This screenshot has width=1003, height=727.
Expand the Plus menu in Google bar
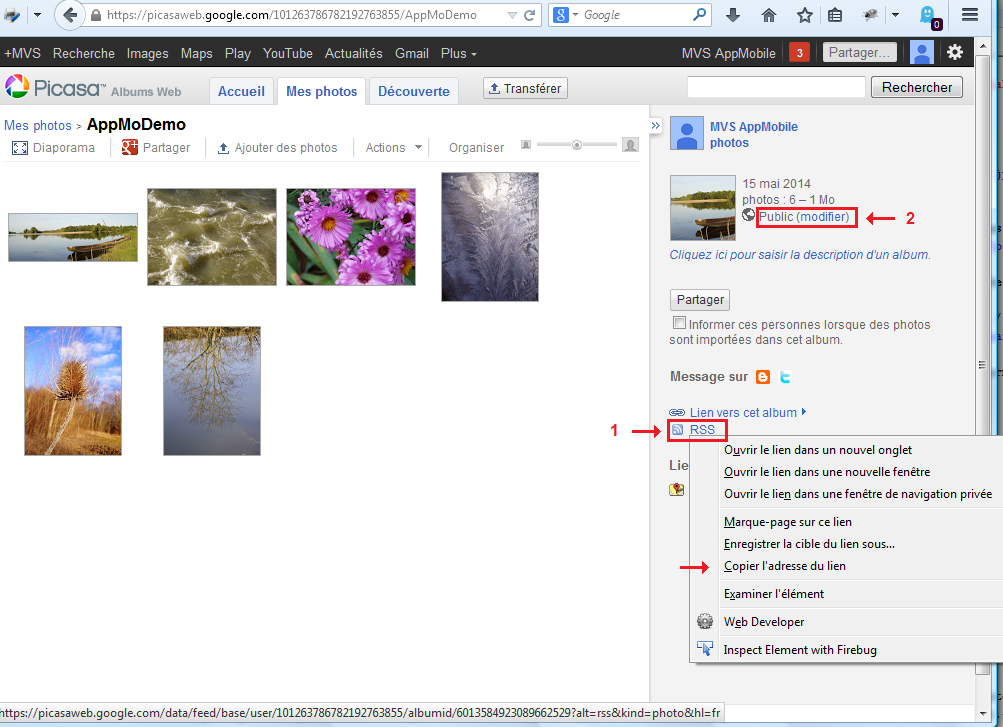point(458,53)
